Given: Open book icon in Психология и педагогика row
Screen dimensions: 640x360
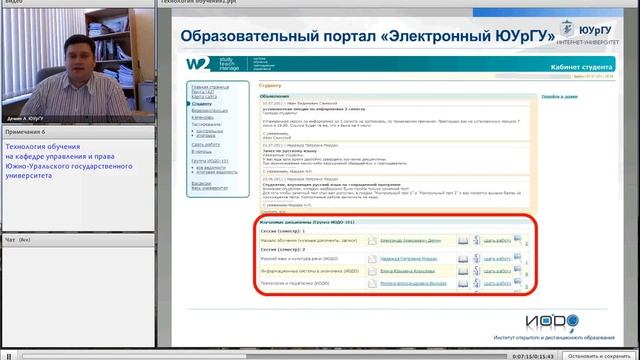Looking at the screenshot, I should 463,283.
